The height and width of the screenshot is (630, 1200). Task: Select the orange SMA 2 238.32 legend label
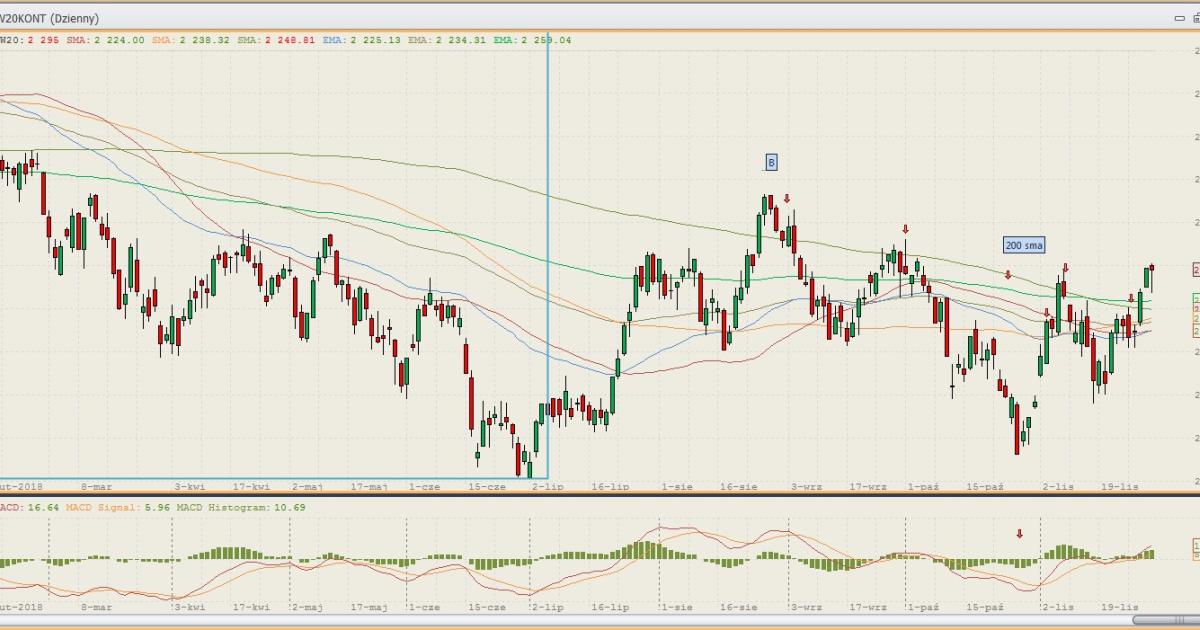[x=191, y=40]
